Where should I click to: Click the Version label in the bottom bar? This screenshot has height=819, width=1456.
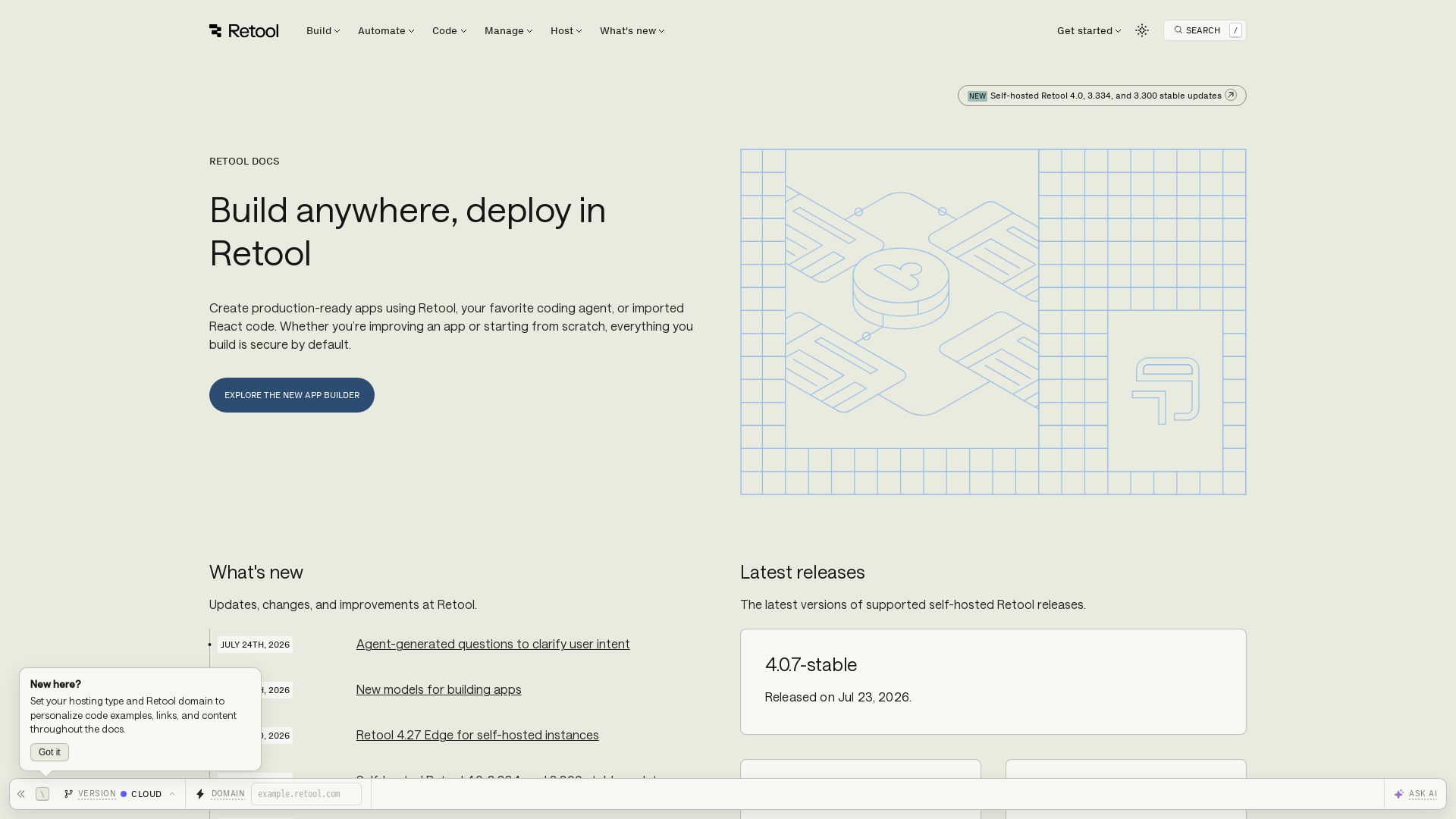[97, 794]
